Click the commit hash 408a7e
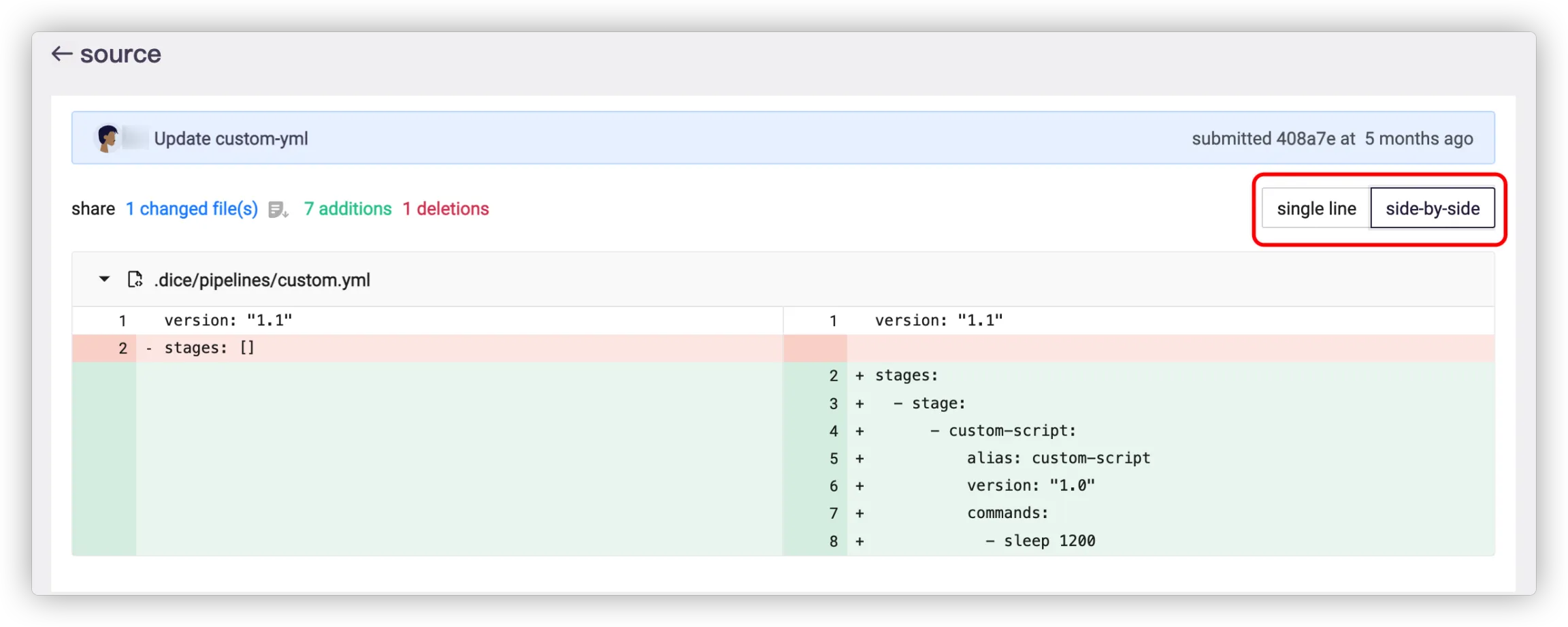This screenshot has width=1568, height=627. [x=1305, y=139]
